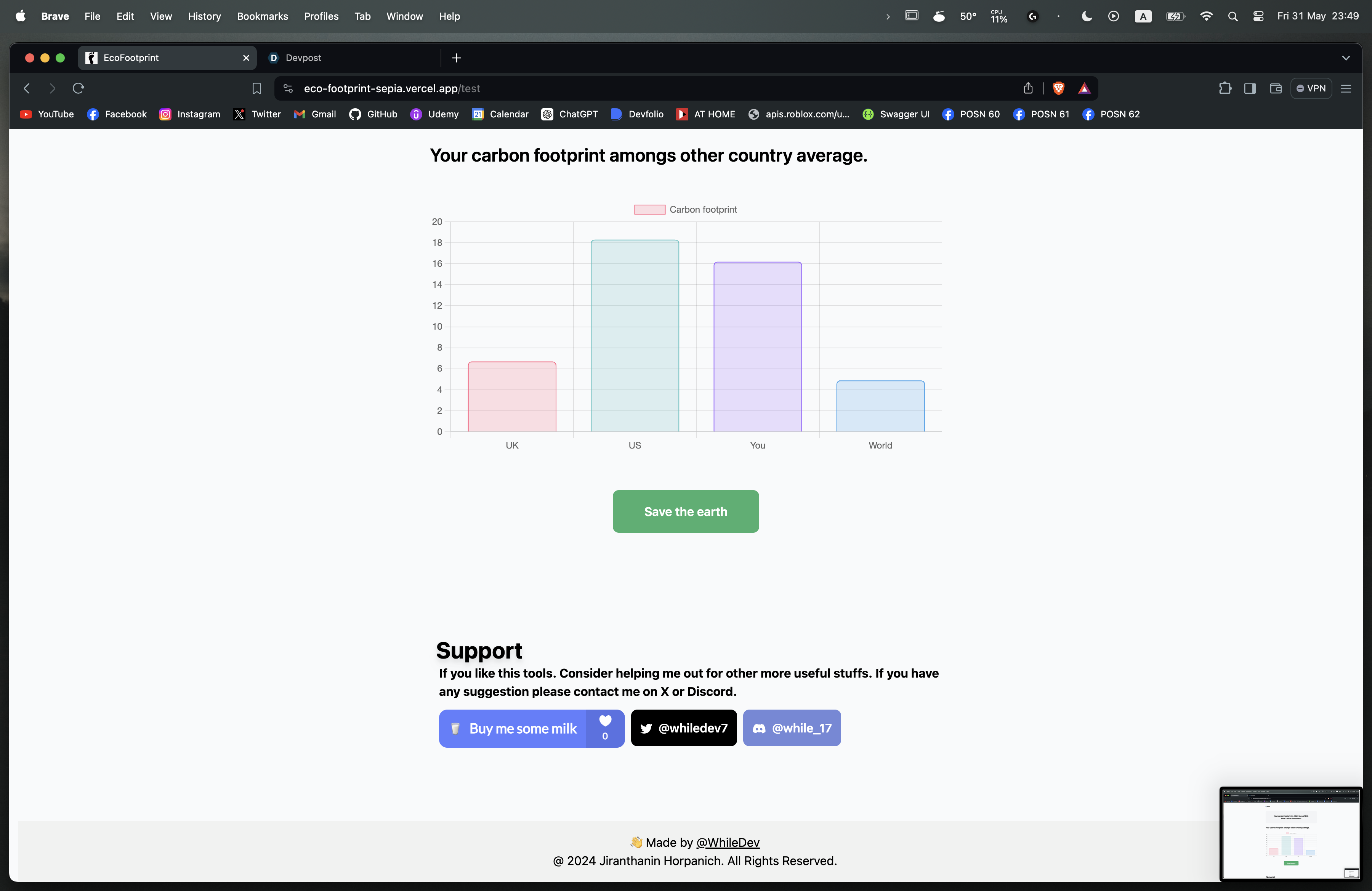Click the screenshot preview thumbnail
Image resolution: width=1372 pixels, height=891 pixels.
coord(1290,833)
